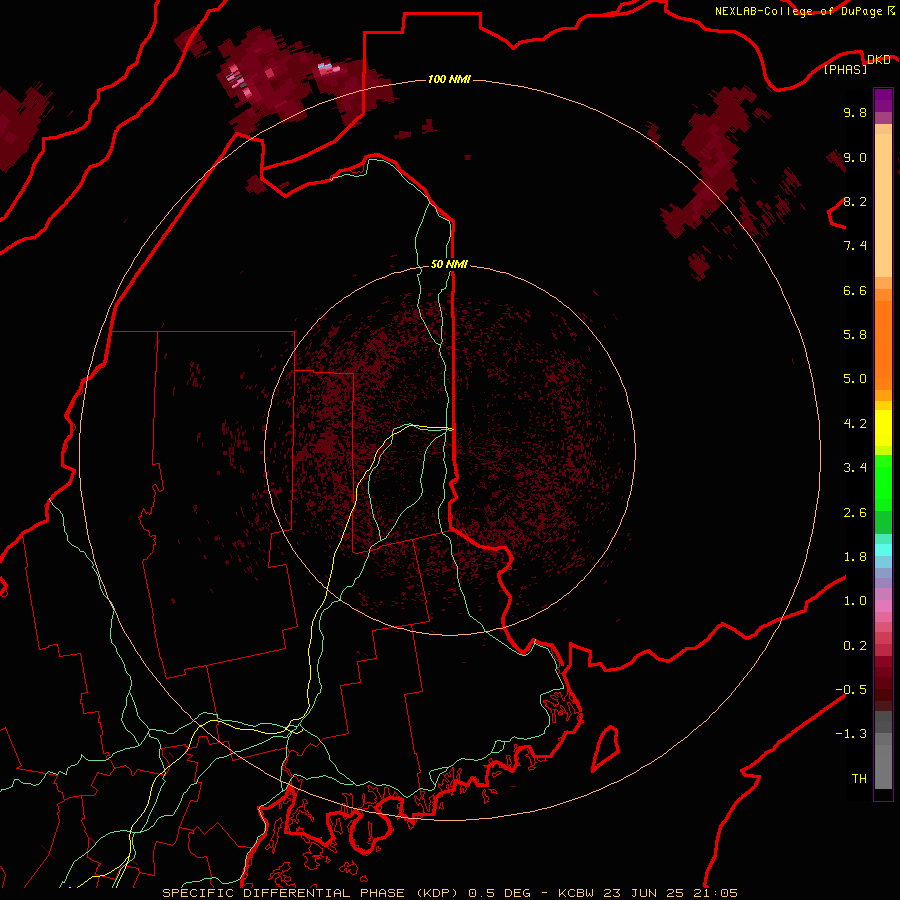
Task: Click the 2.6 scale value label
Action: tap(855, 513)
